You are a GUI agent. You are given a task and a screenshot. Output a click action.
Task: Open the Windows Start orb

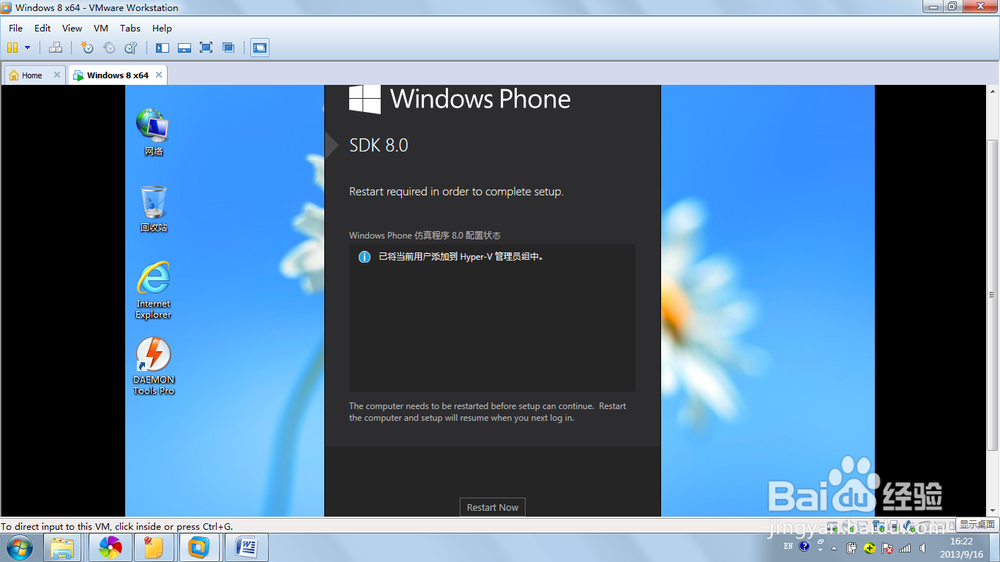click(19, 548)
